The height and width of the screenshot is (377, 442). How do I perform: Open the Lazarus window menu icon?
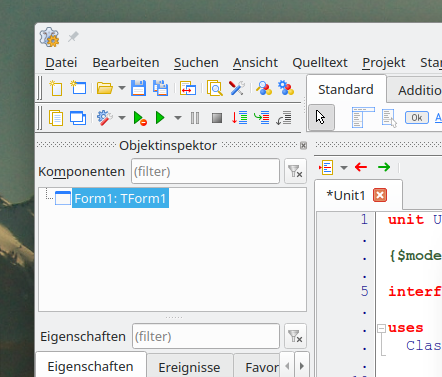click(x=49, y=37)
